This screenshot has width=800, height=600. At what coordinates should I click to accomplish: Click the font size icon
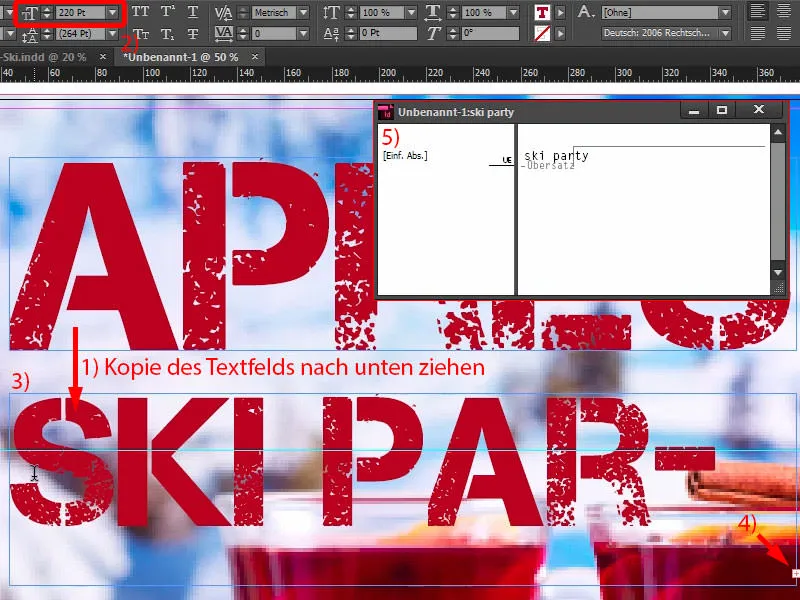pos(29,13)
